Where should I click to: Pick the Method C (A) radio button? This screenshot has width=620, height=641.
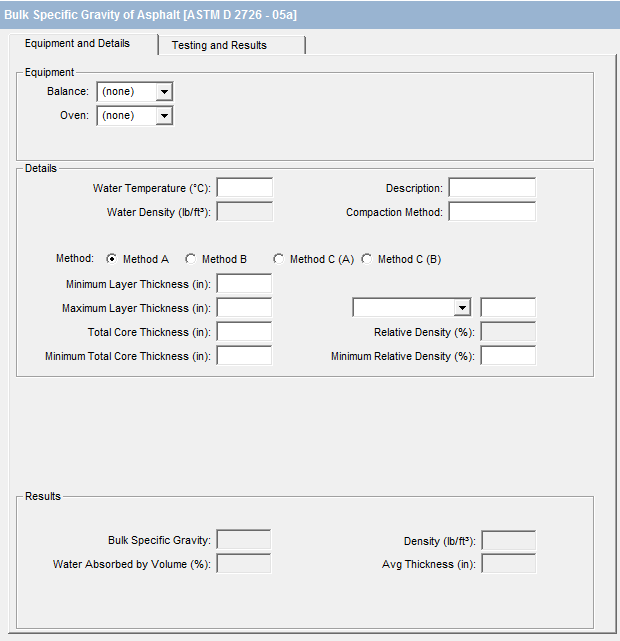(x=279, y=259)
